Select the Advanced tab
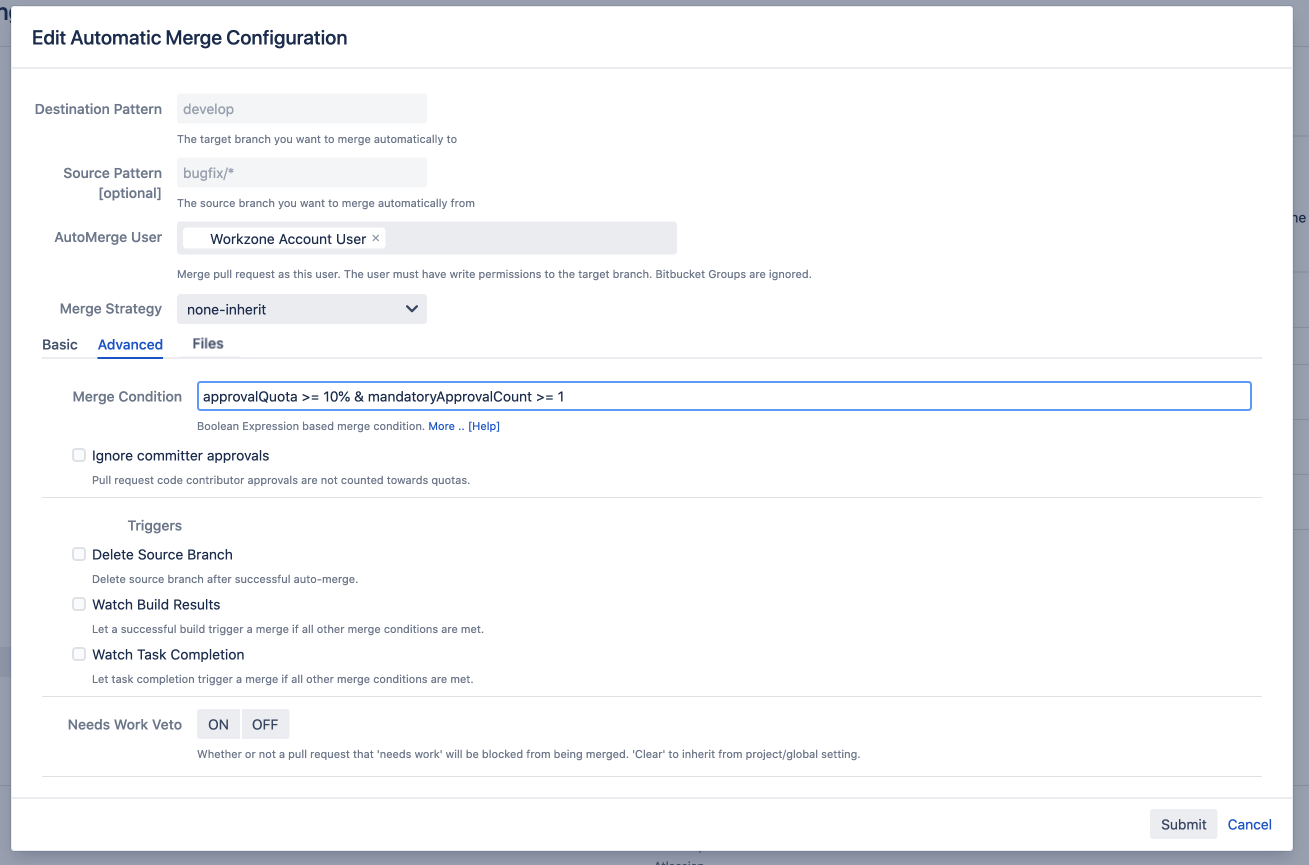The height and width of the screenshot is (865, 1309). click(130, 345)
